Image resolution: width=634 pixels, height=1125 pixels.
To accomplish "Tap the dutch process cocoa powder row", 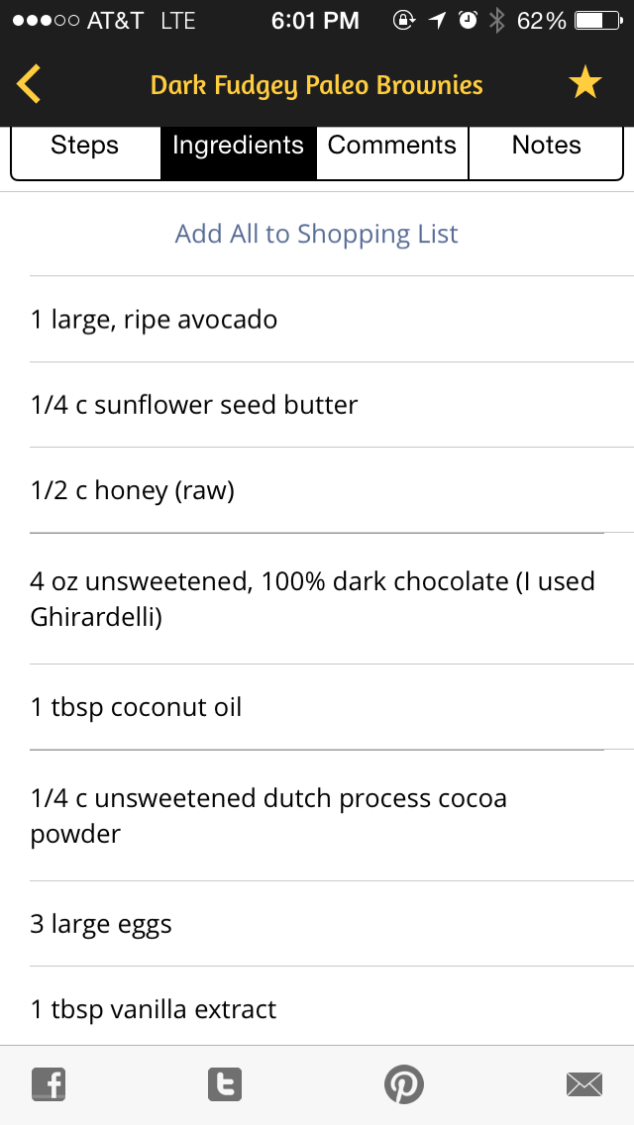I will 317,816.
